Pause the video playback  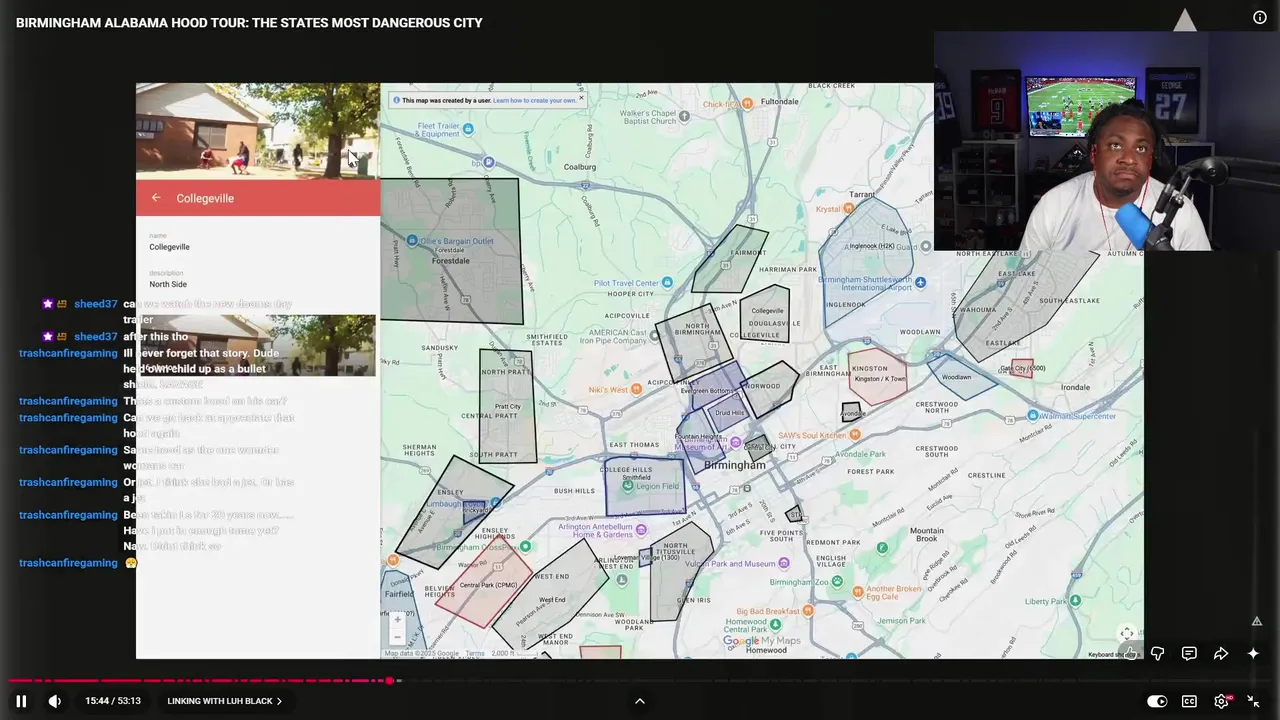point(21,701)
